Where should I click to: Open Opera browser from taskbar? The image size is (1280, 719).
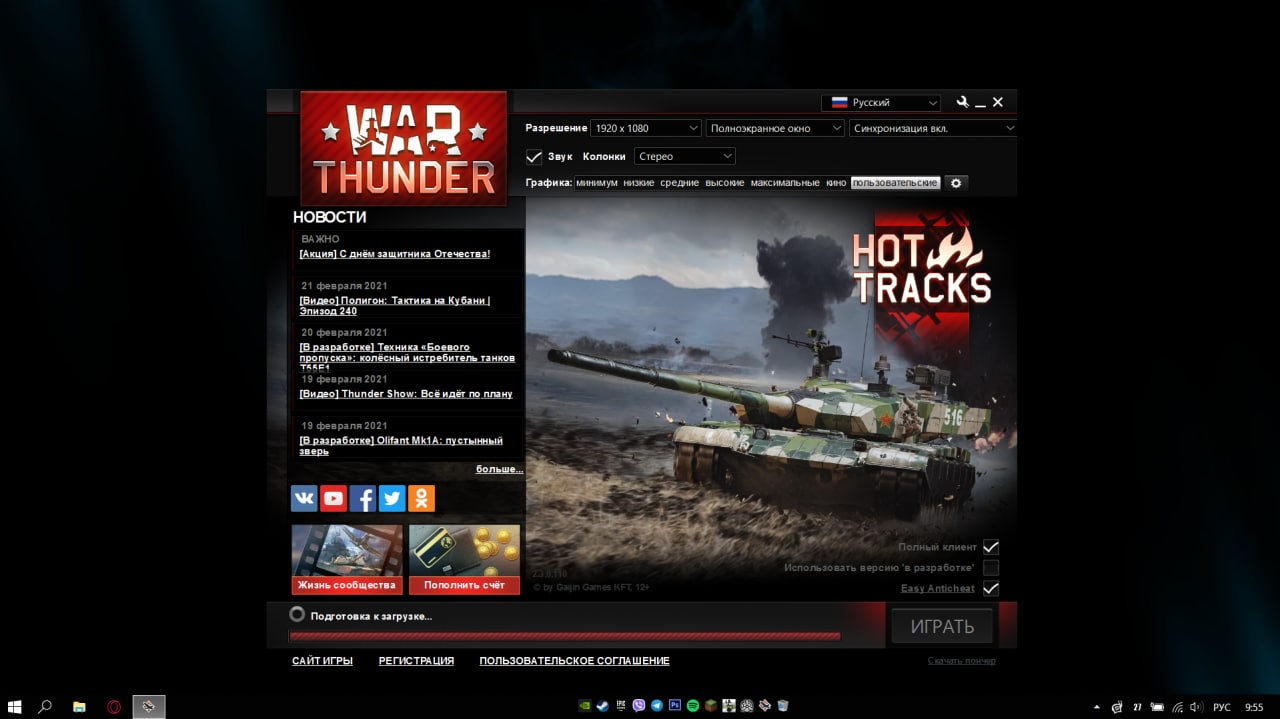click(114, 706)
